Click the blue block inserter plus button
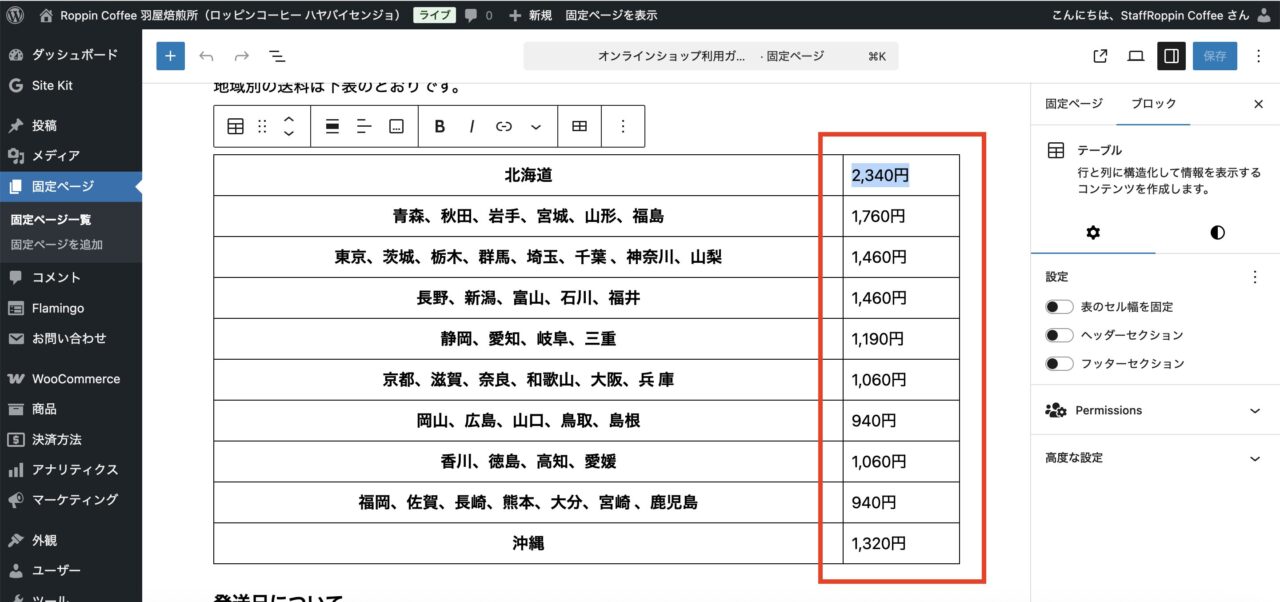Screen dimensions: 1280x602 pos(170,56)
